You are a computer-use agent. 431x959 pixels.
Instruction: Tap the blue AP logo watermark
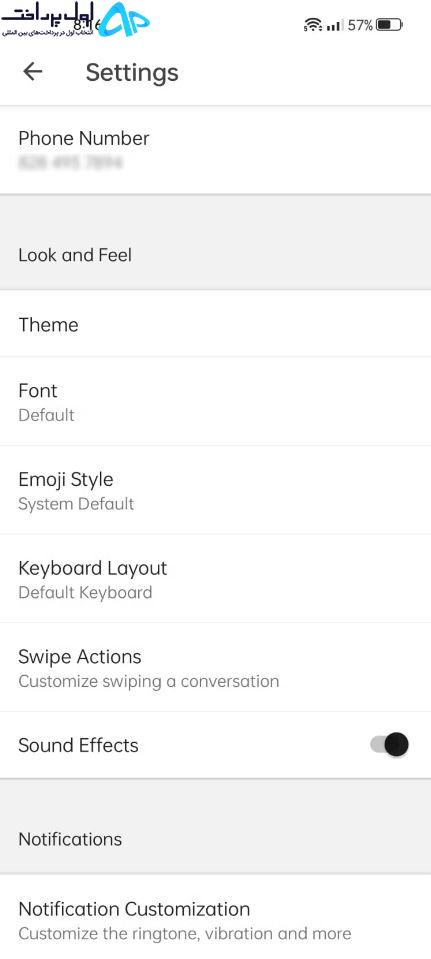click(x=125, y=19)
